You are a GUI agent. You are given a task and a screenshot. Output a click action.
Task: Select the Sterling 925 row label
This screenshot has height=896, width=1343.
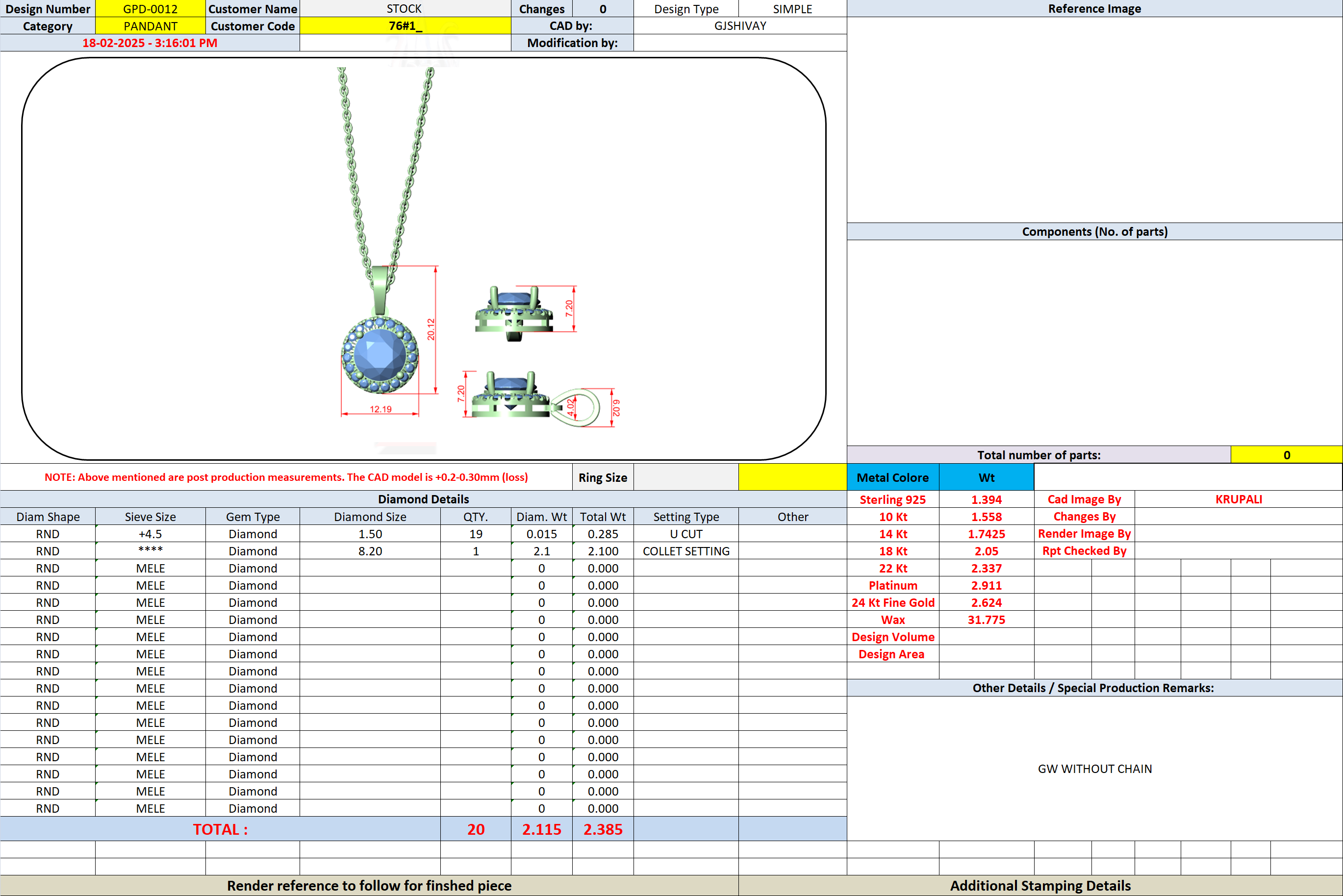pos(893,499)
